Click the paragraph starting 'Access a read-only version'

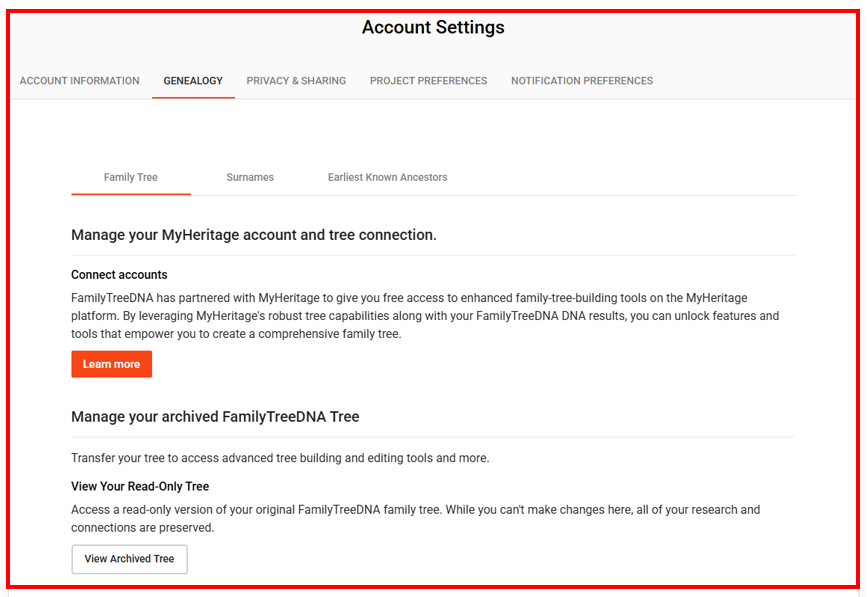pyautogui.click(x=416, y=519)
